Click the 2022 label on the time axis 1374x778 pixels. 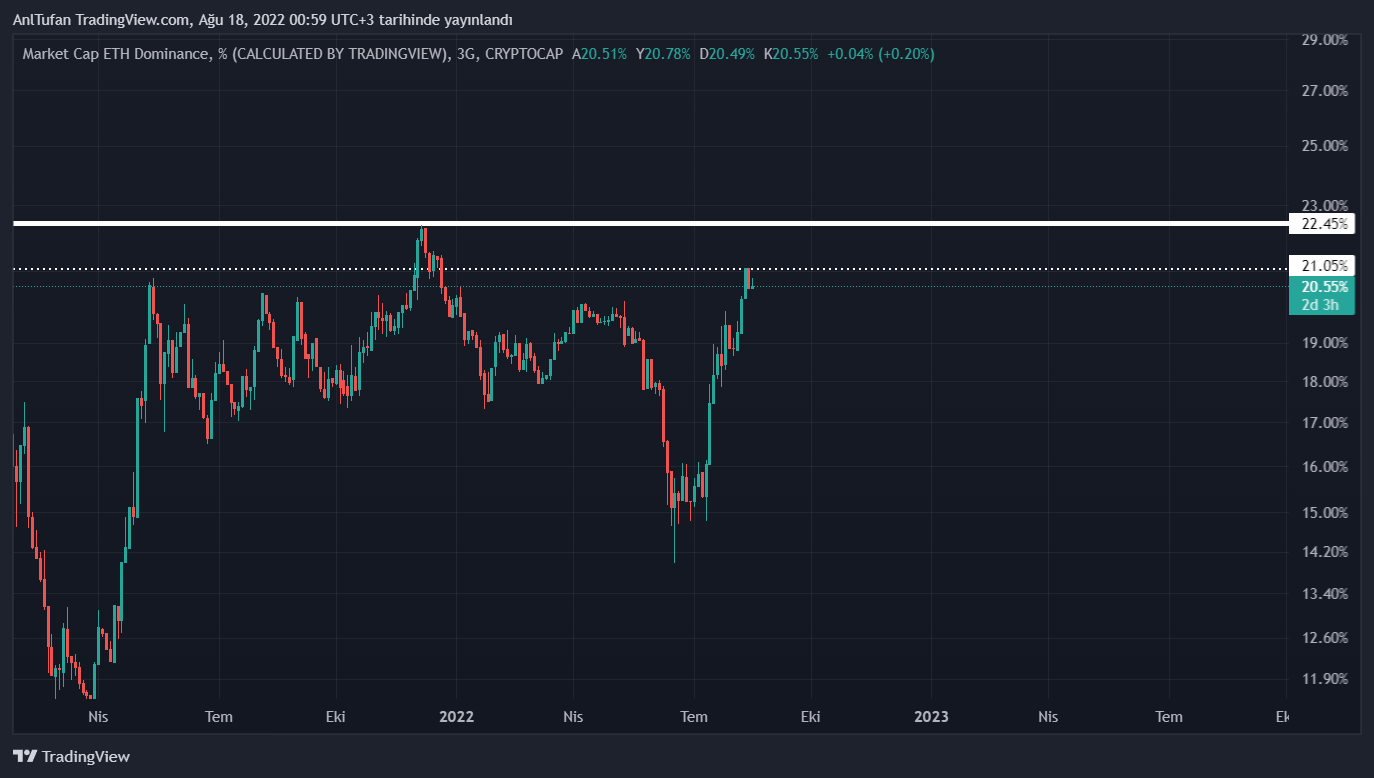tap(455, 717)
